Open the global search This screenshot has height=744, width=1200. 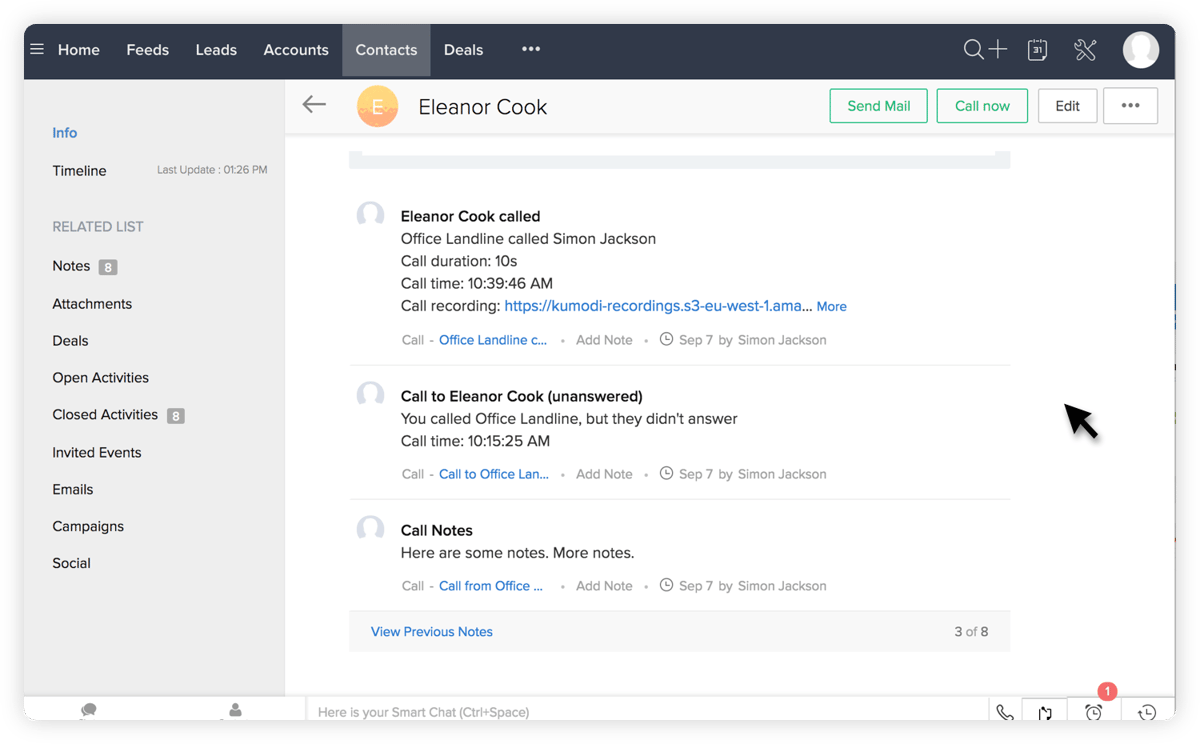973,48
